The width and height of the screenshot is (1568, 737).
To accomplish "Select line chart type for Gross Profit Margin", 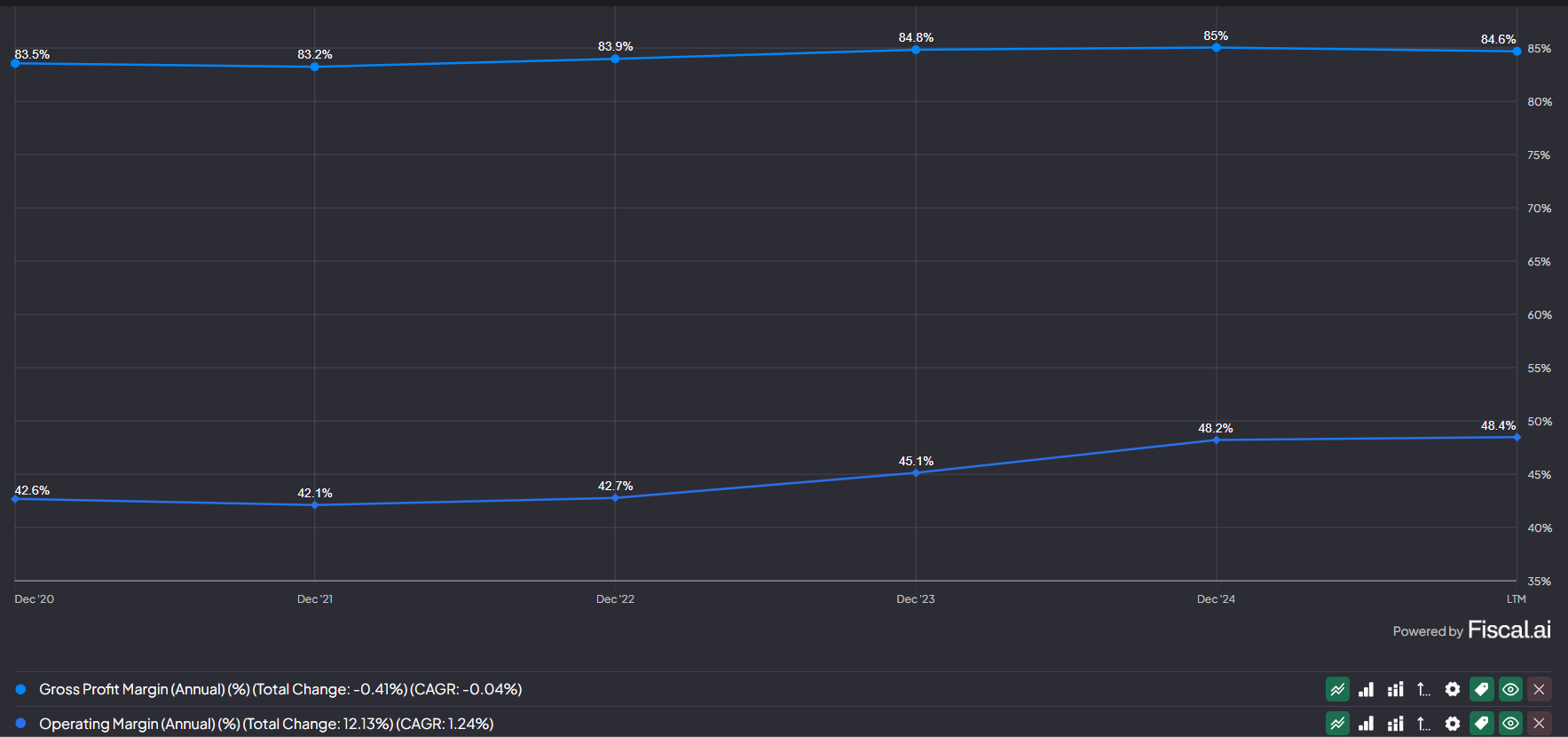I will pos(1337,689).
